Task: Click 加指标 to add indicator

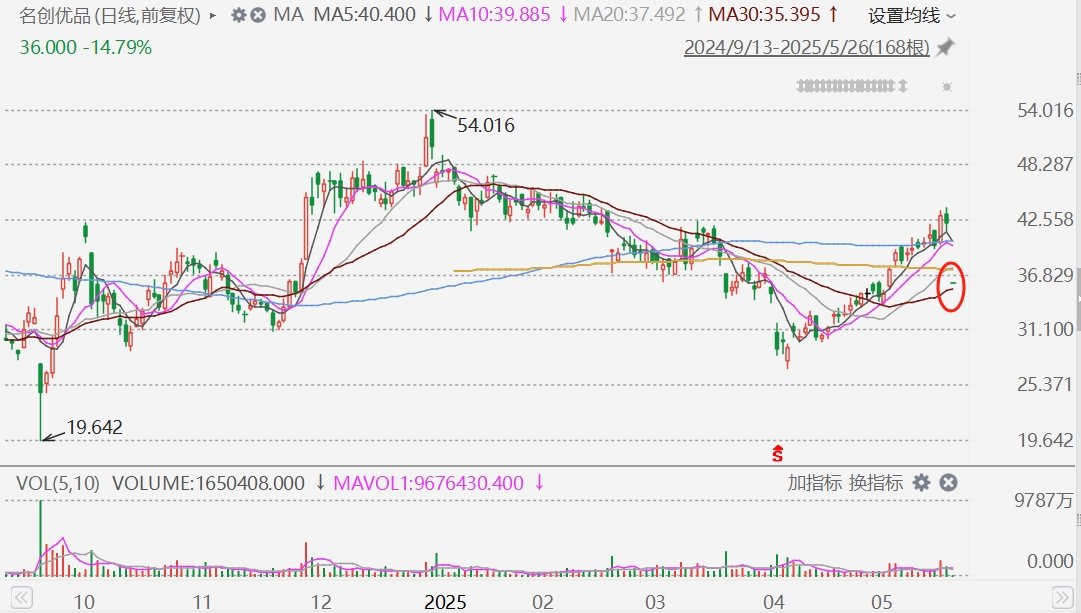Action: click(x=814, y=483)
